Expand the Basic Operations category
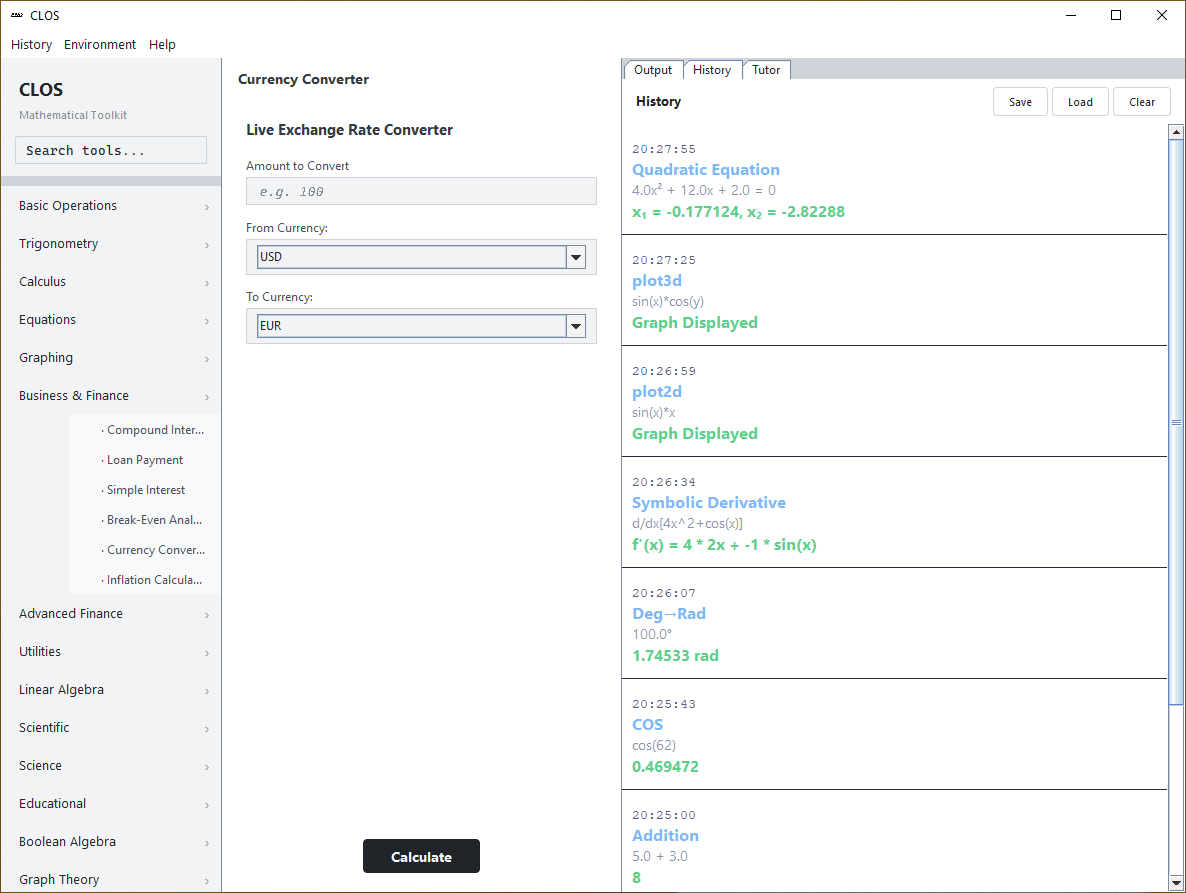The height and width of the screenshot is (893, 1186). click(x=111, y=206)
